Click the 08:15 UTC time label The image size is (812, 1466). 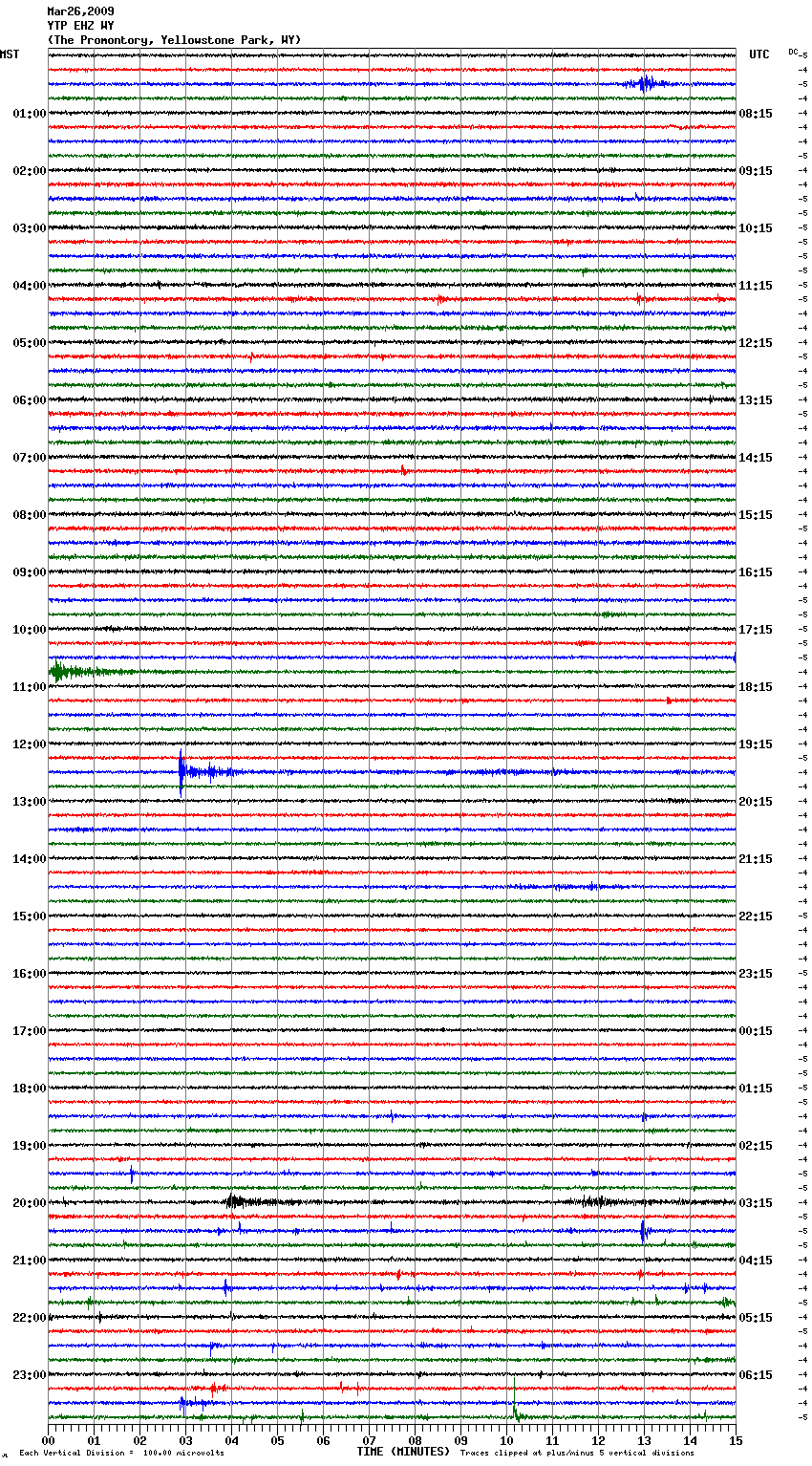pos(756,114)
